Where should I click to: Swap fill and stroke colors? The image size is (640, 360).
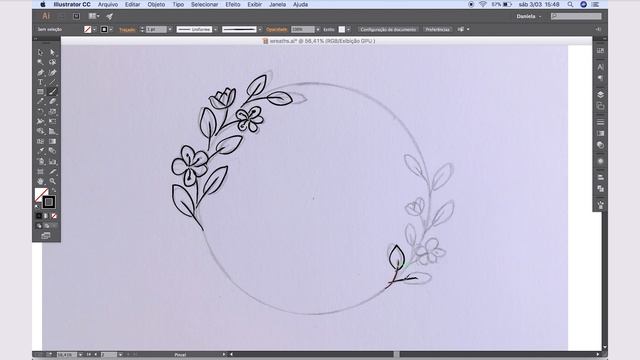54,190
